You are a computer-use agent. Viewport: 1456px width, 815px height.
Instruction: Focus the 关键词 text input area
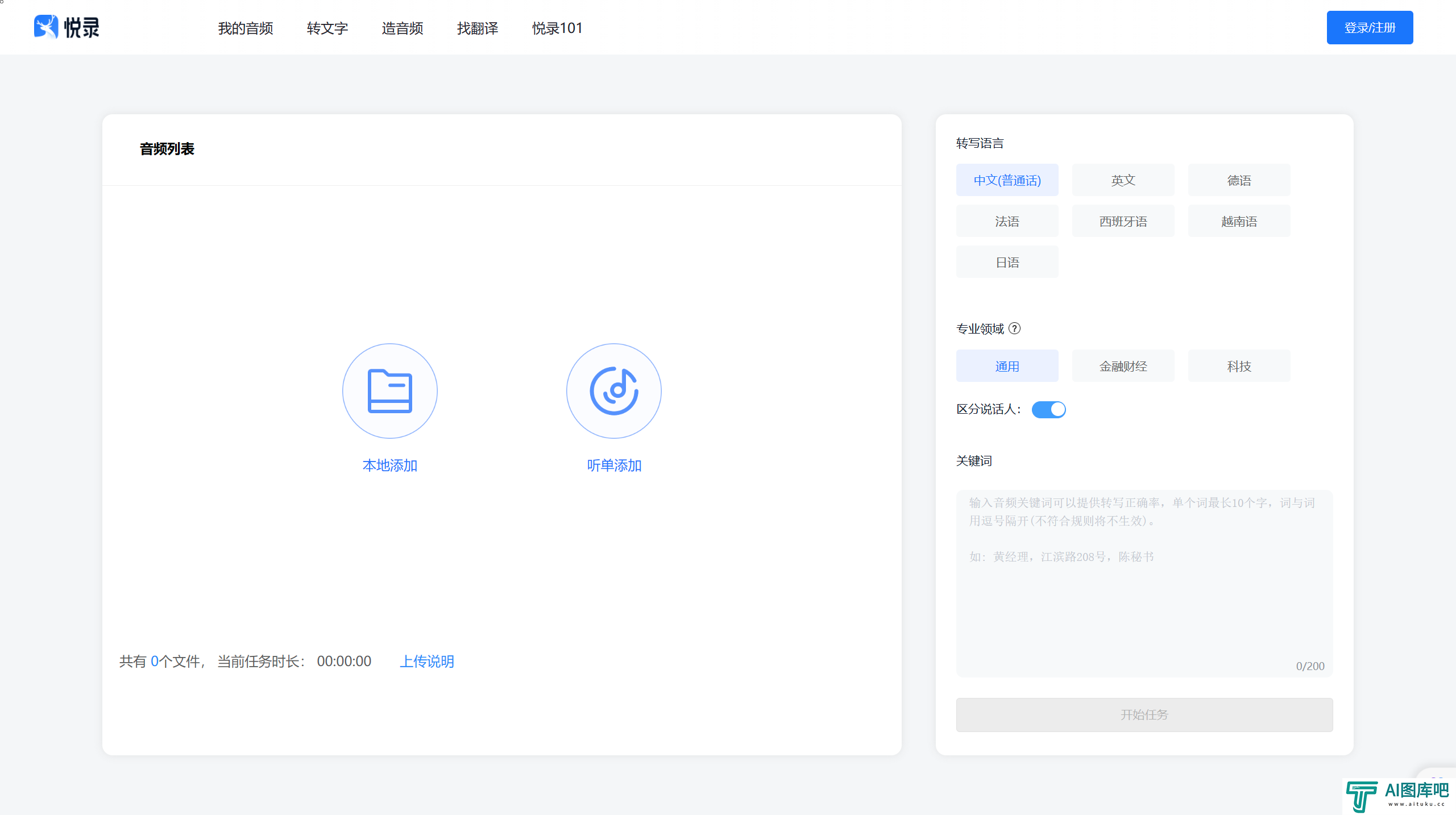1144,583
